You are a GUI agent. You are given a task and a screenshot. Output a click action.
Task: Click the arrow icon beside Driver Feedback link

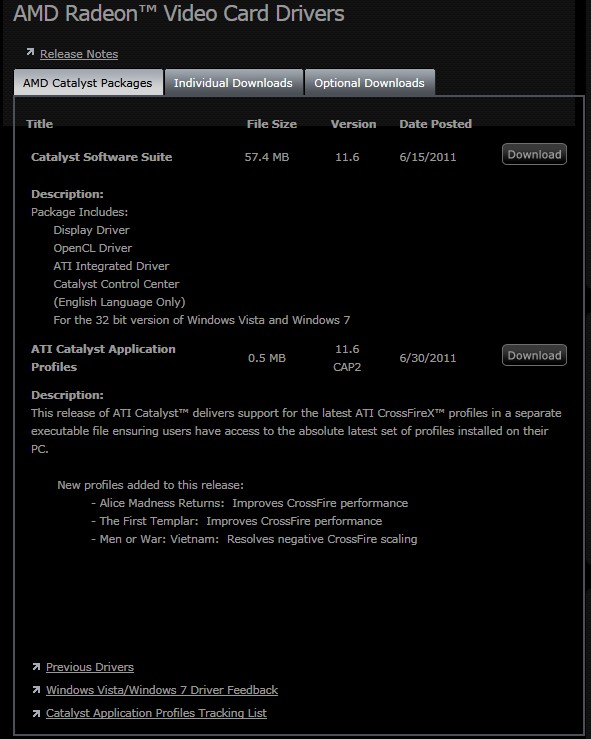(x=36, y=690)
